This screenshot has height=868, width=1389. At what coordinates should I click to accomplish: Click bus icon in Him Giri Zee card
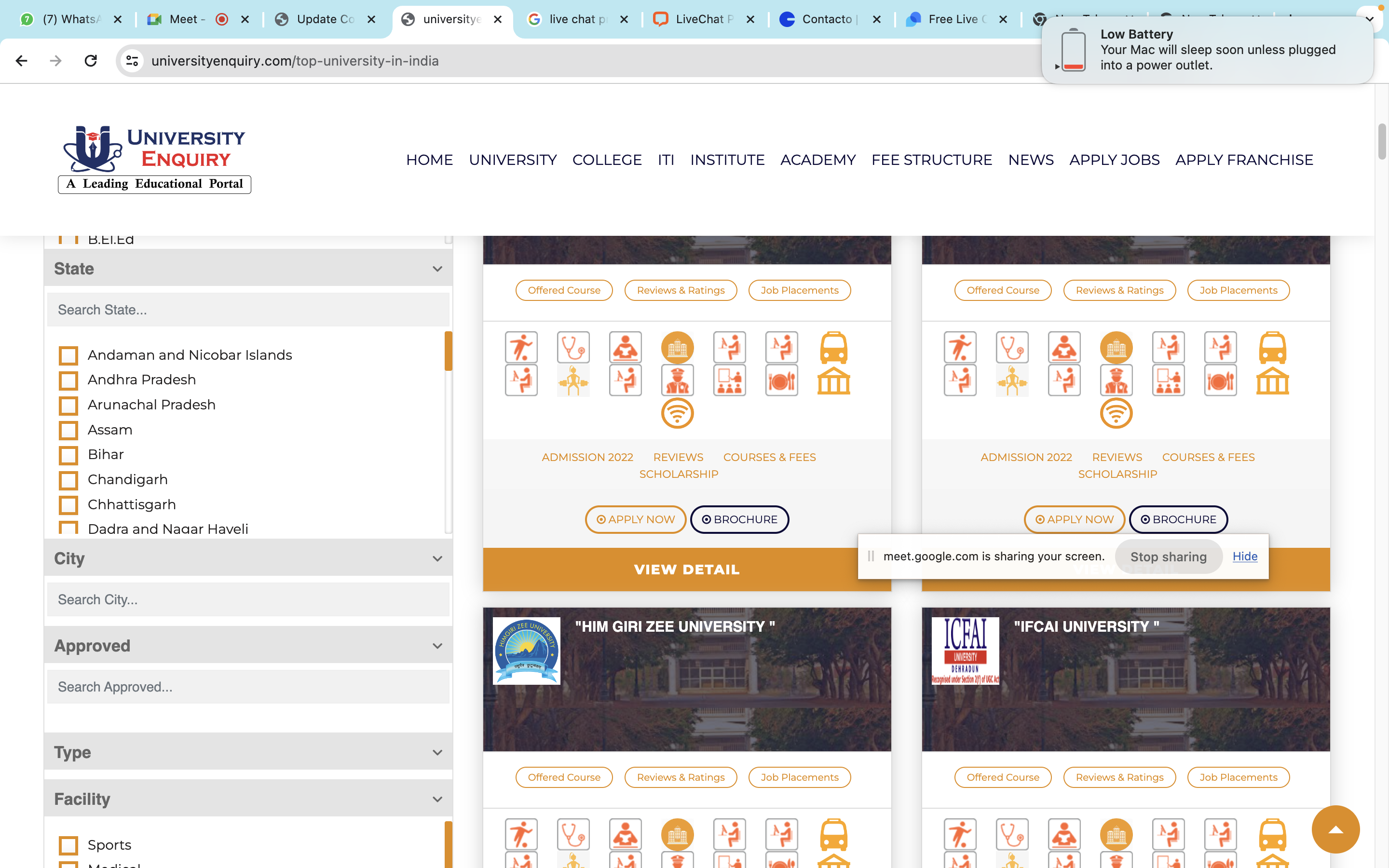point(833,834)
